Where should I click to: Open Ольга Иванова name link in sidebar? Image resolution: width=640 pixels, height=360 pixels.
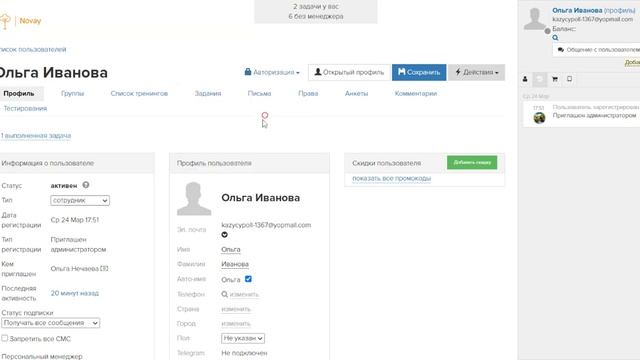click(x=577, y=10)
